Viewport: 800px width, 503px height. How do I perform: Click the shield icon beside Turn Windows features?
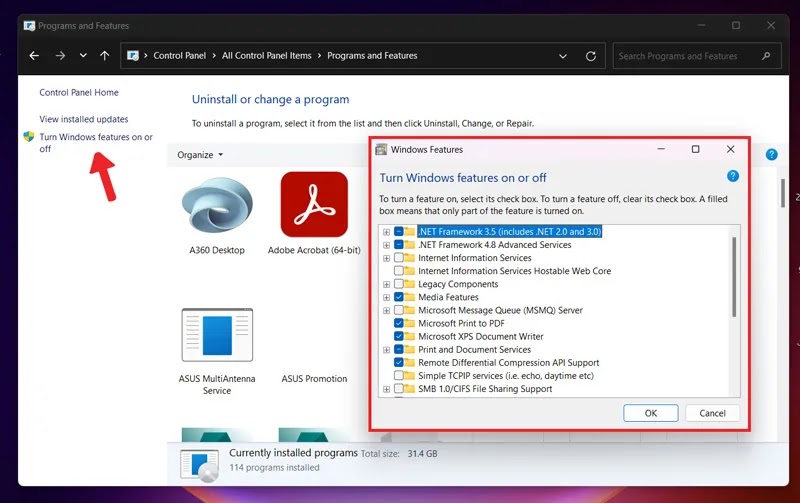(29, 137)
